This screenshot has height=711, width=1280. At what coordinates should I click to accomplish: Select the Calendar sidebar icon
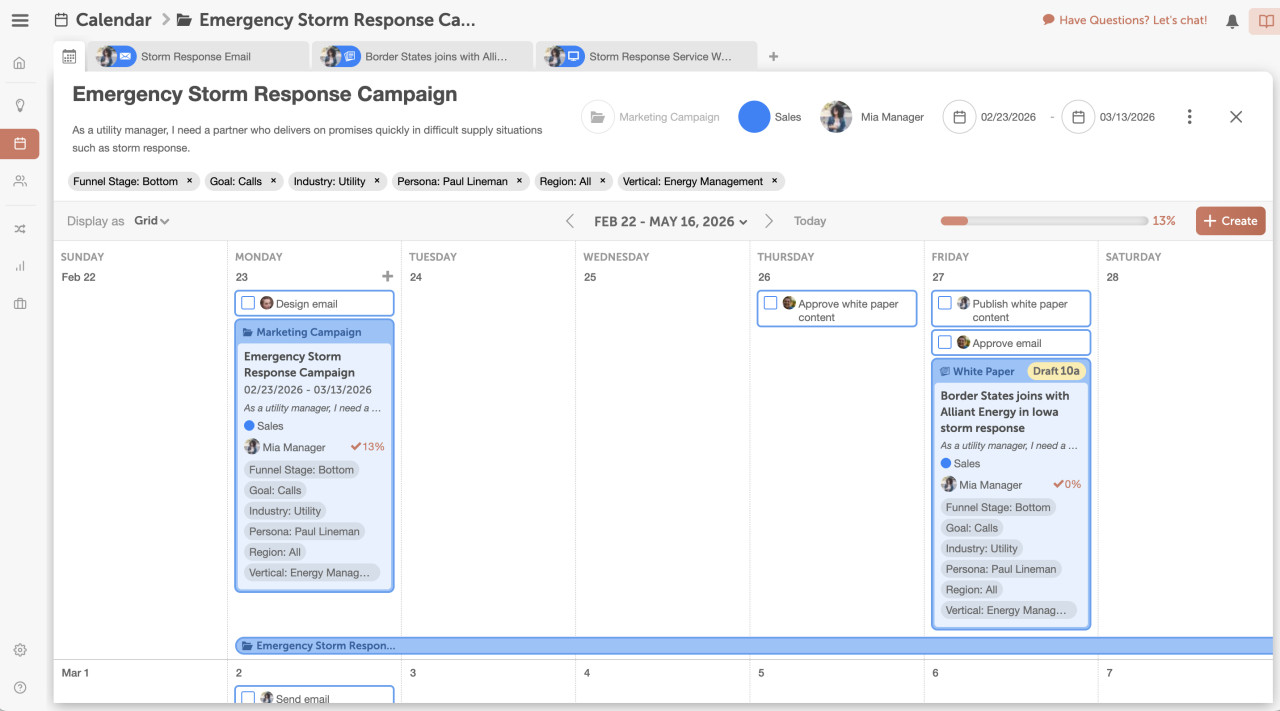click(x=20, y=144)
